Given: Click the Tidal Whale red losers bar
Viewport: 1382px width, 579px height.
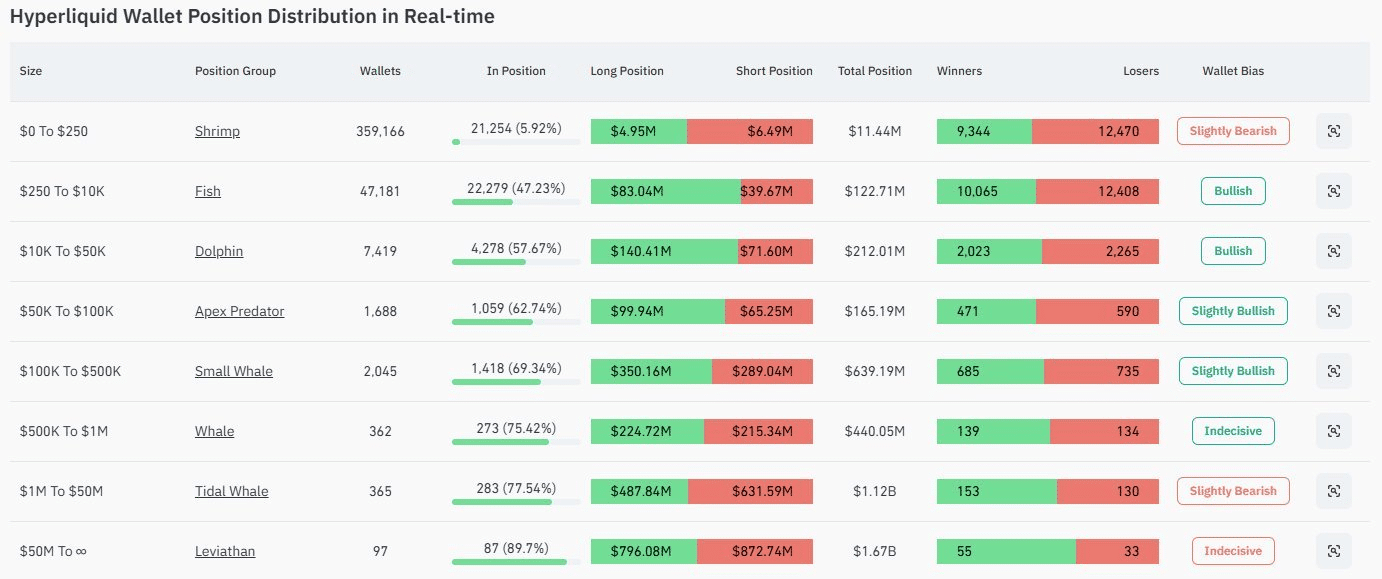Looking at the screenshot, I should click(1108, 491).
